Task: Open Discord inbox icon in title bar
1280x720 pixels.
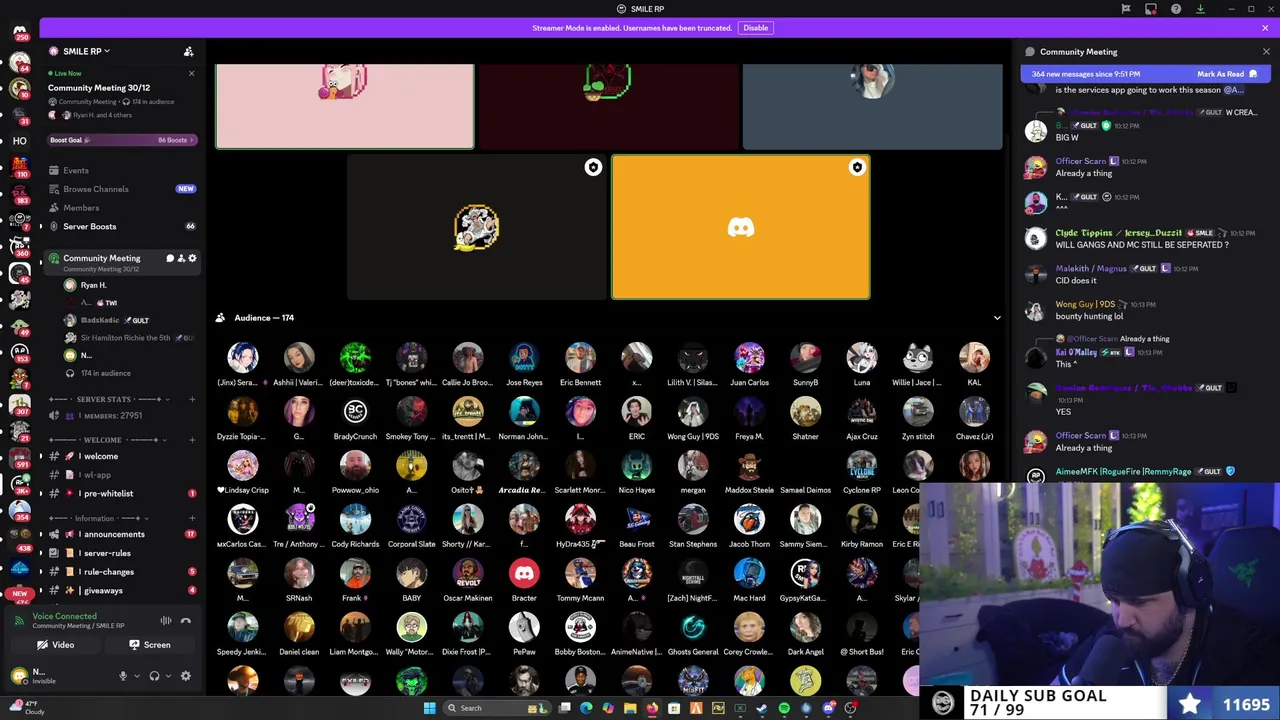Action: 1151,9
